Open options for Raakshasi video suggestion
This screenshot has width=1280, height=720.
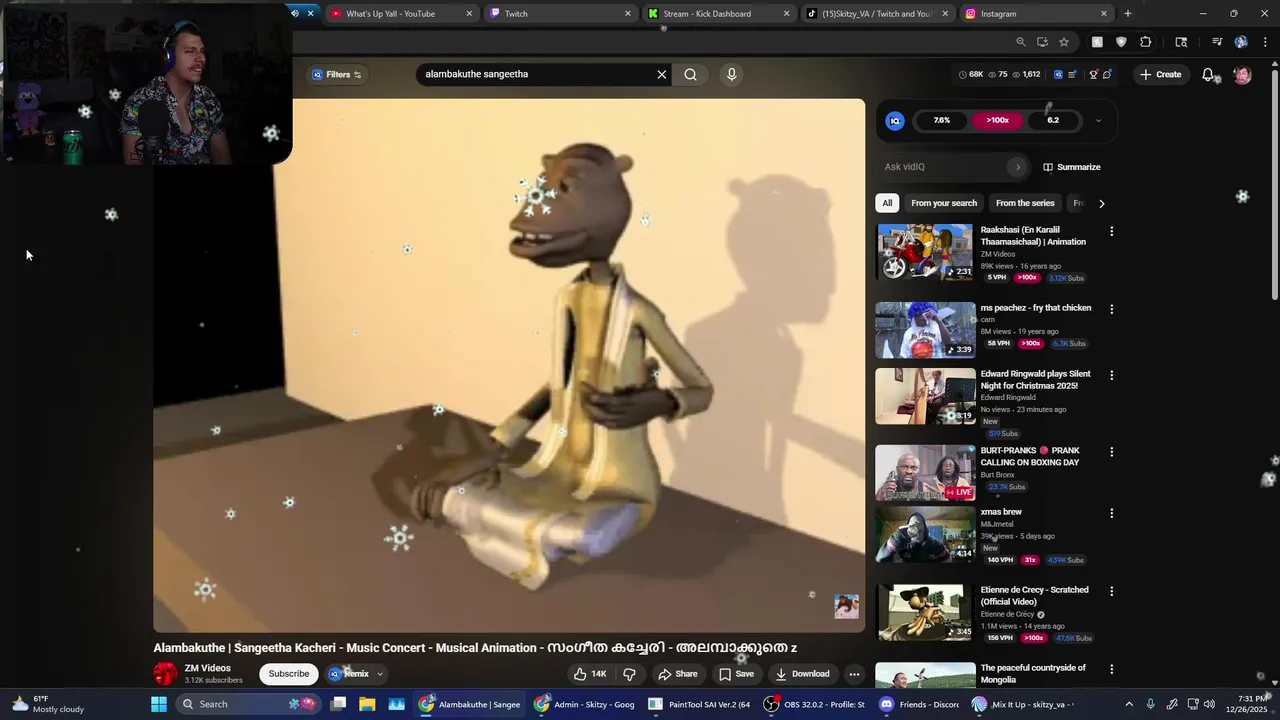click(1111, 231)
